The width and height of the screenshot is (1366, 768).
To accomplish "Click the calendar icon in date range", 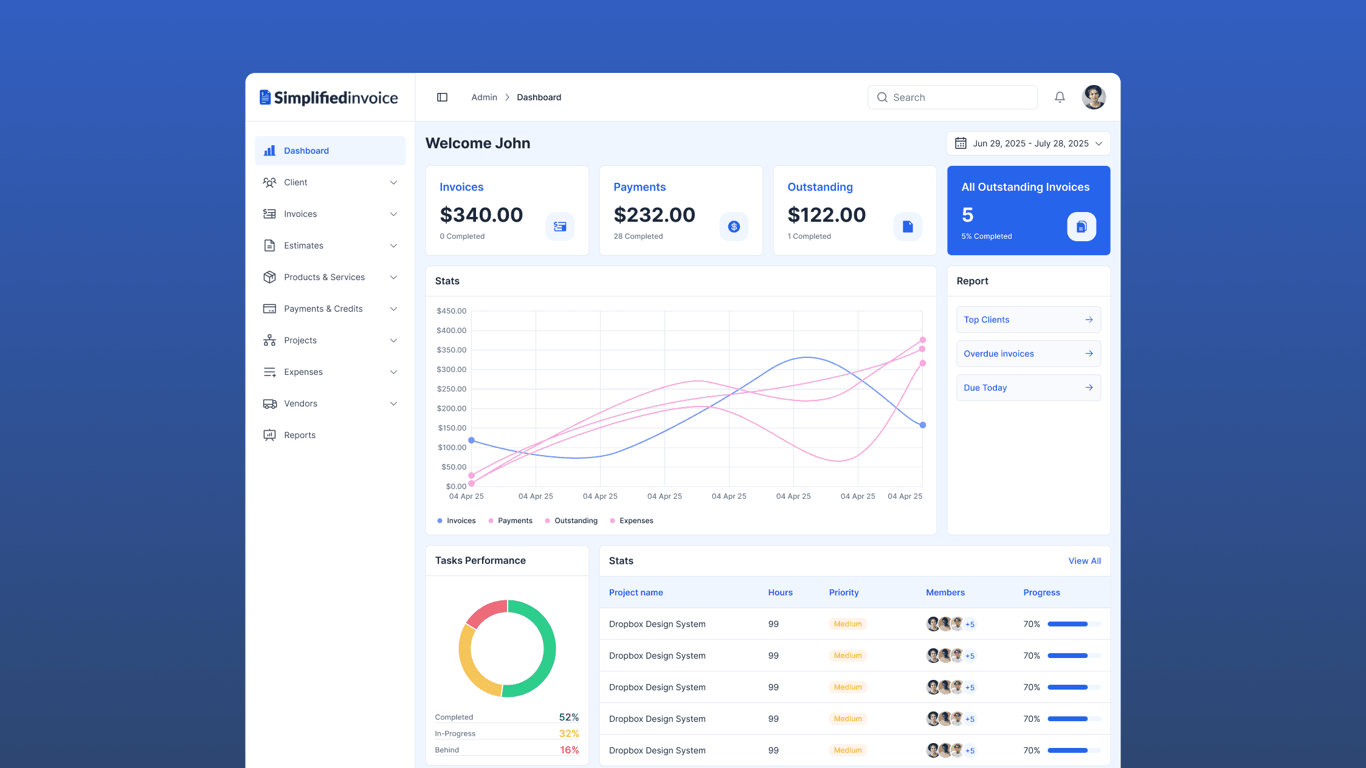I will coord(961,143).
